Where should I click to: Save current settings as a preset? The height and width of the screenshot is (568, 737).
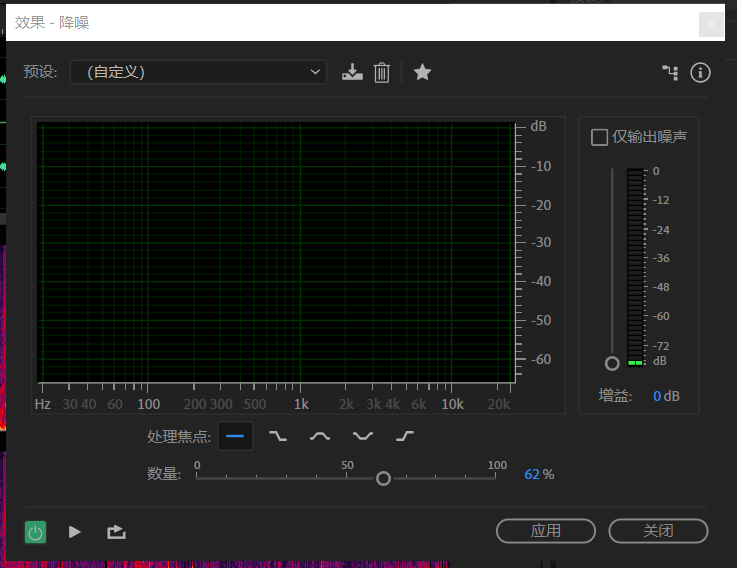pos(352,72)
